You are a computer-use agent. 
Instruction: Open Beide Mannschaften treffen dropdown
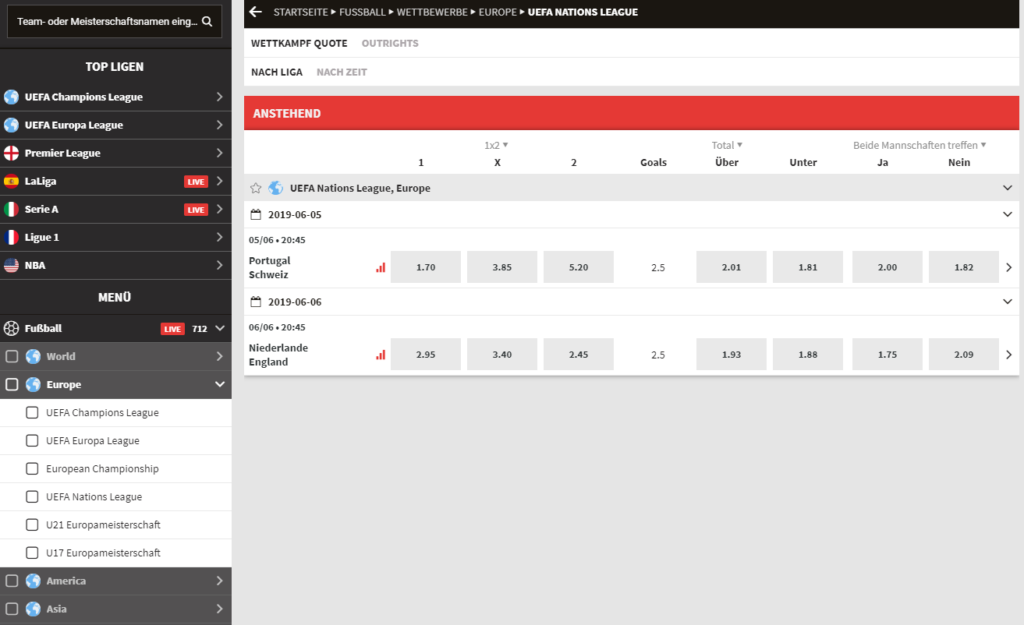[x=920, y=145]
